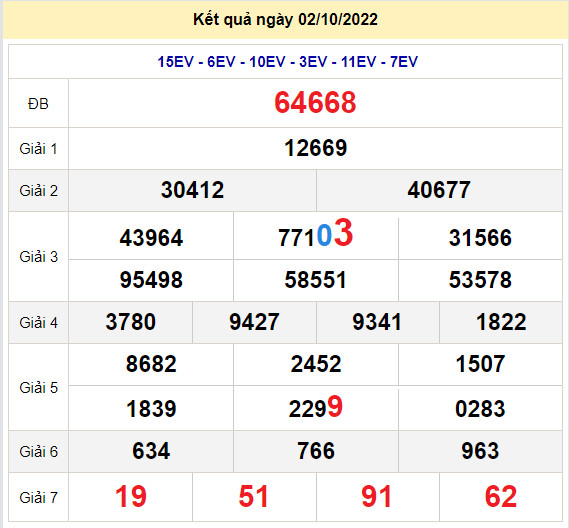Image resolution: width=569 pixels, height=528 pixels.
Task: Click the special prize number 64668
Action: point(315,103)
